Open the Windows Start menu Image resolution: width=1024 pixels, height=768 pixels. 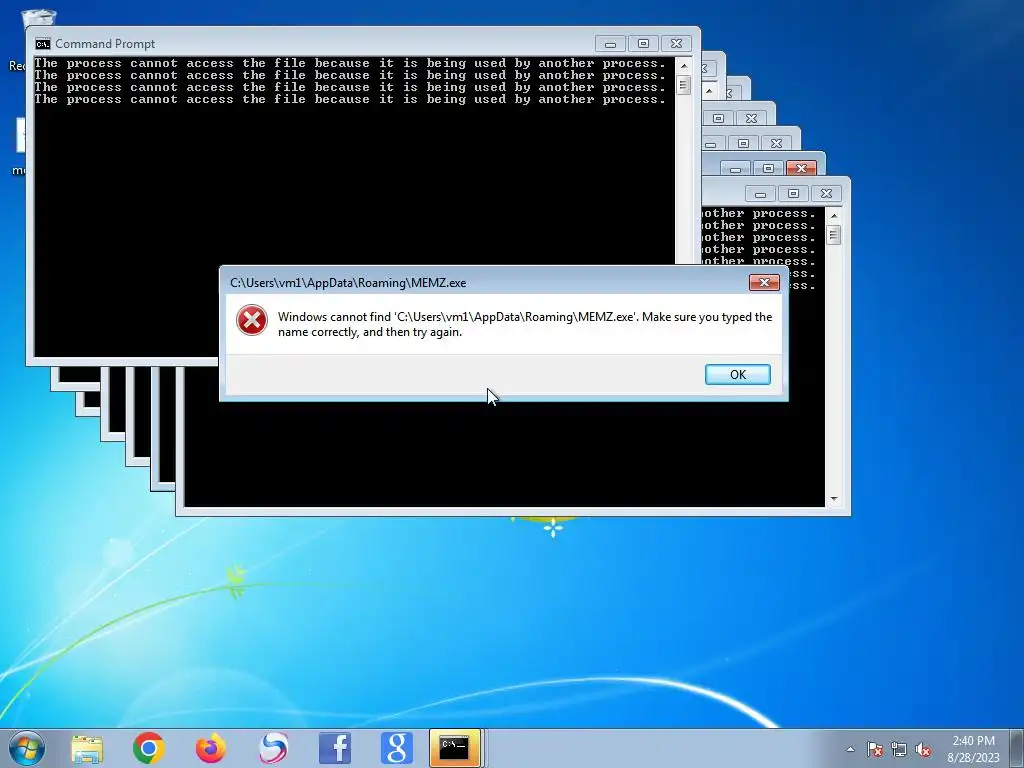(26, 748)
